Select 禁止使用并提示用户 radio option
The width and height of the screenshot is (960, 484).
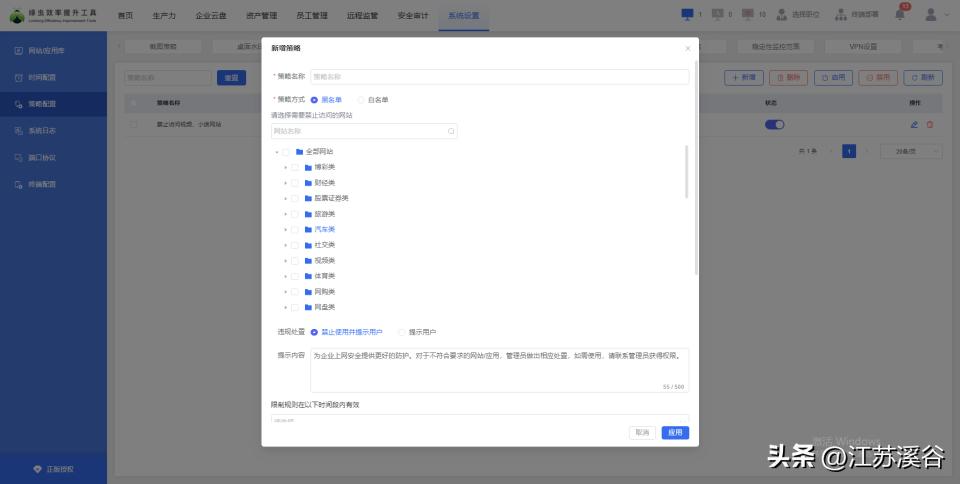[x=314, y=332]
